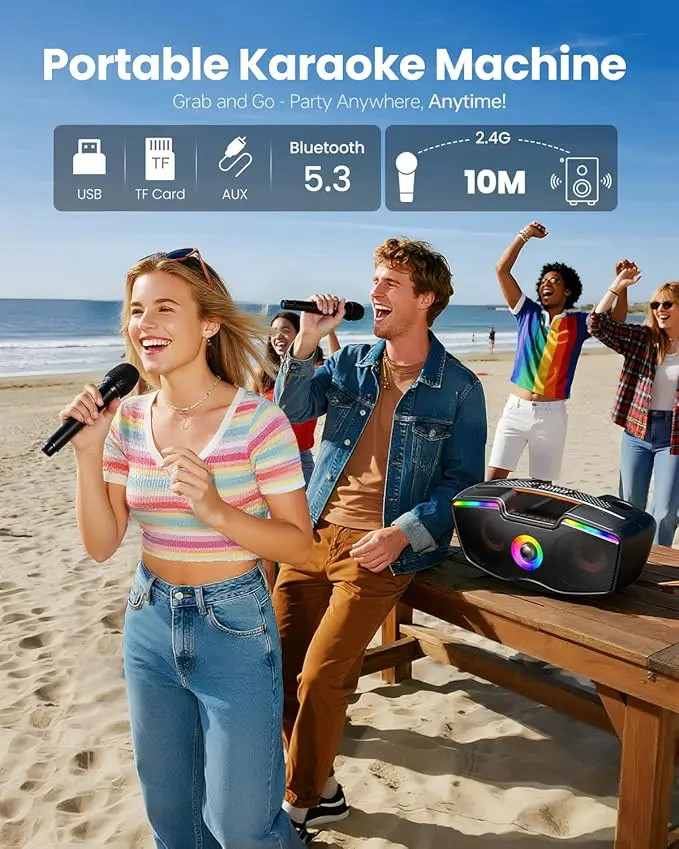Click the speaker icon with sound waves
This screenshot has width=679, height=849.
(582, 181)
